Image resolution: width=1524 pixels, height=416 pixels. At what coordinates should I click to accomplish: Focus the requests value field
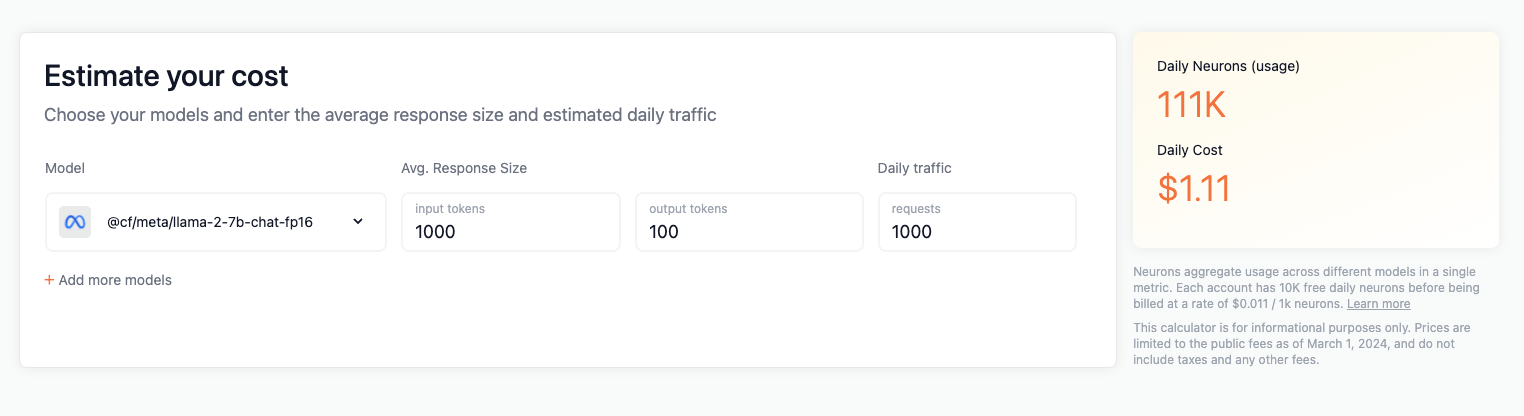912,232
